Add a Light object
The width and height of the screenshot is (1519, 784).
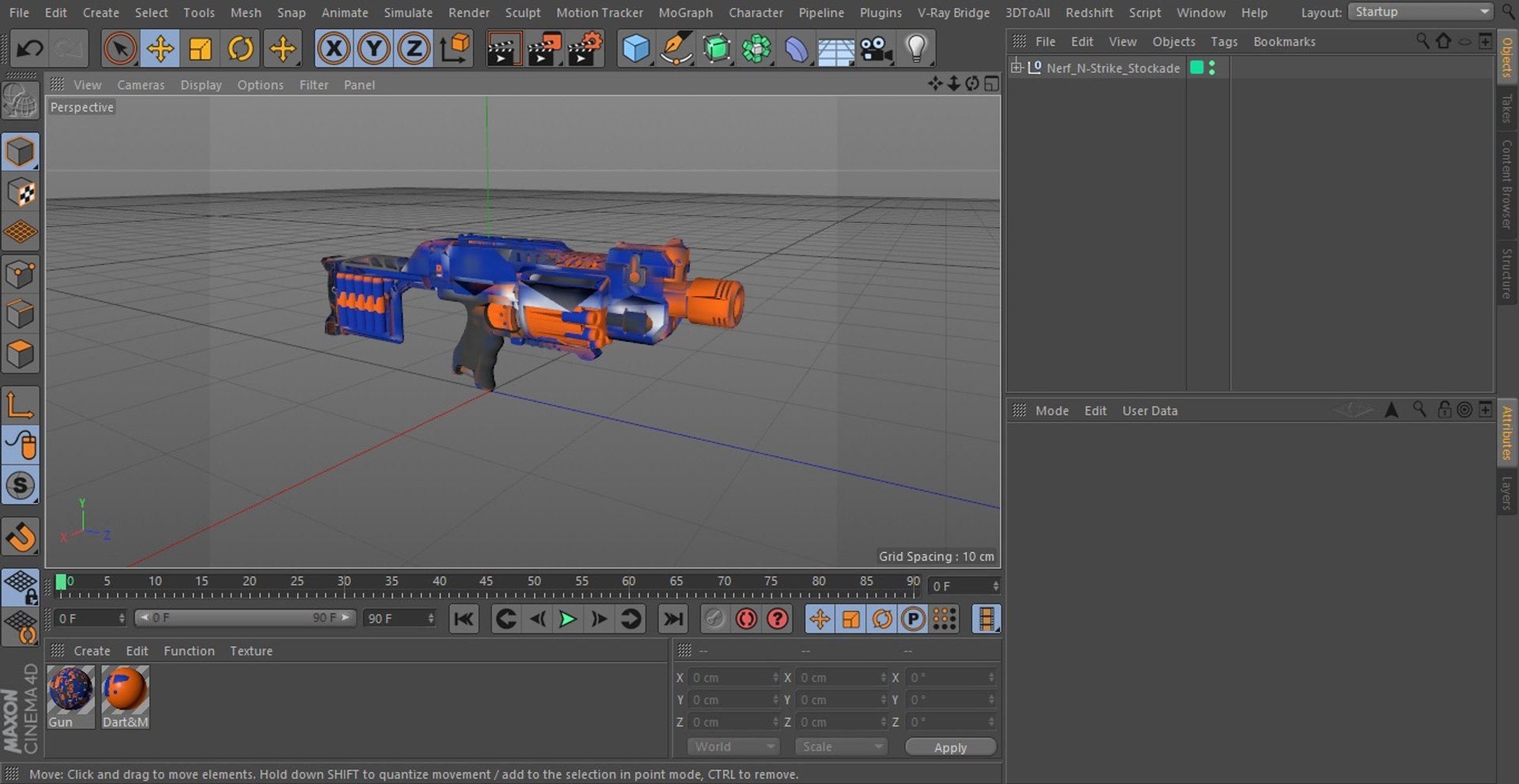[x=916, y=49]
